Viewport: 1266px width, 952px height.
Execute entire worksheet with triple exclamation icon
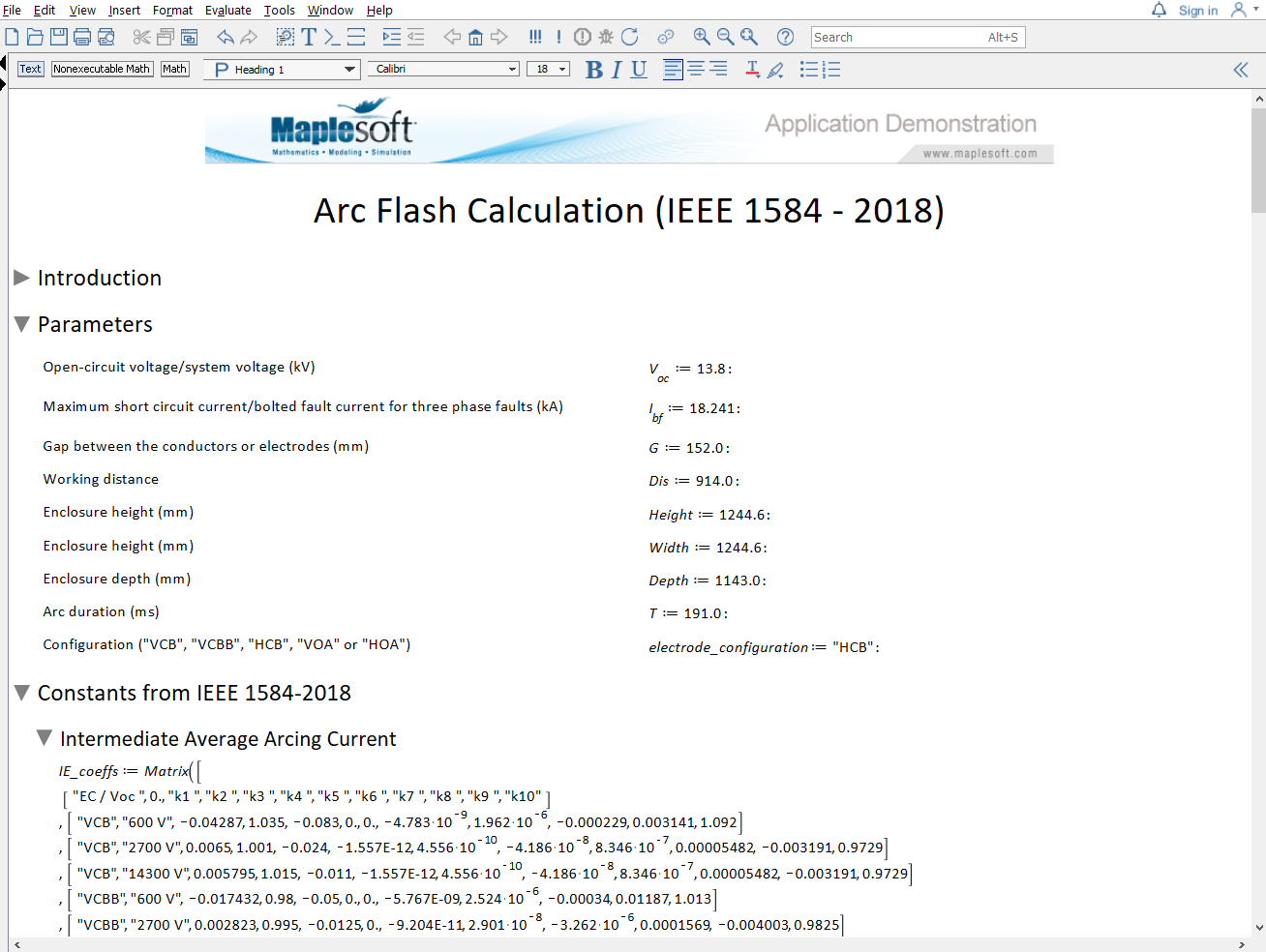(535, 37)
